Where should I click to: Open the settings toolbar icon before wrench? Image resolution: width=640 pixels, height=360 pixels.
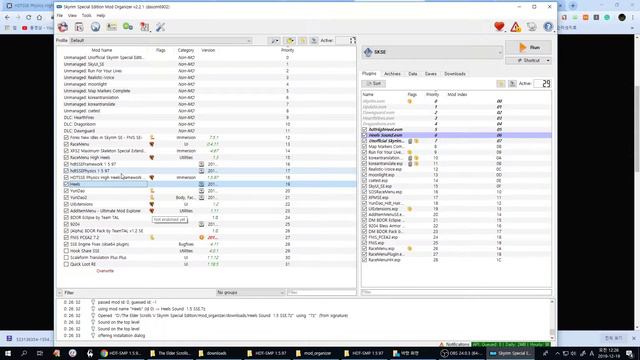(144, 27)
